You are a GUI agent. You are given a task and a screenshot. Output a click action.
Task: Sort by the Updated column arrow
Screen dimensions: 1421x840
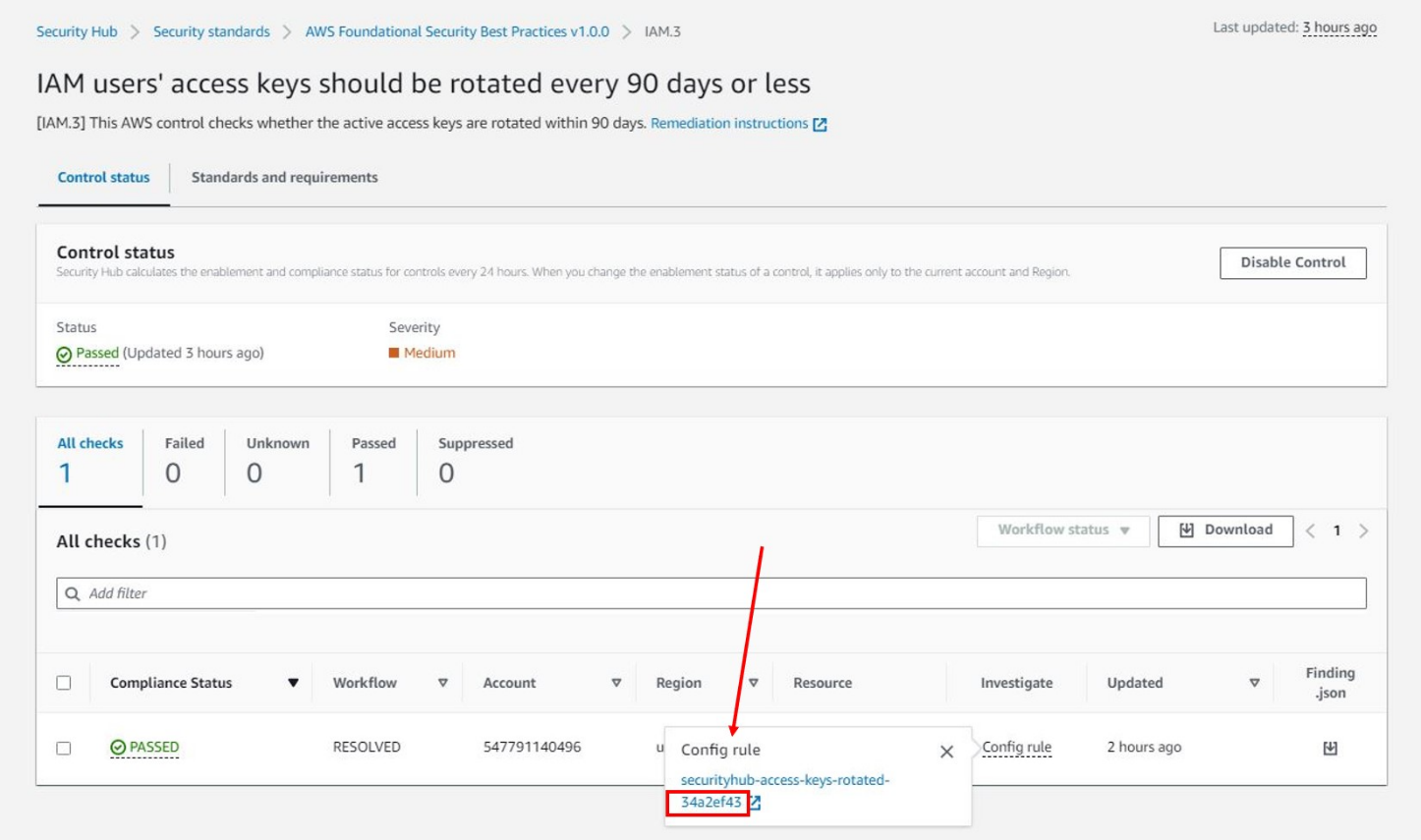point(1252,682)
